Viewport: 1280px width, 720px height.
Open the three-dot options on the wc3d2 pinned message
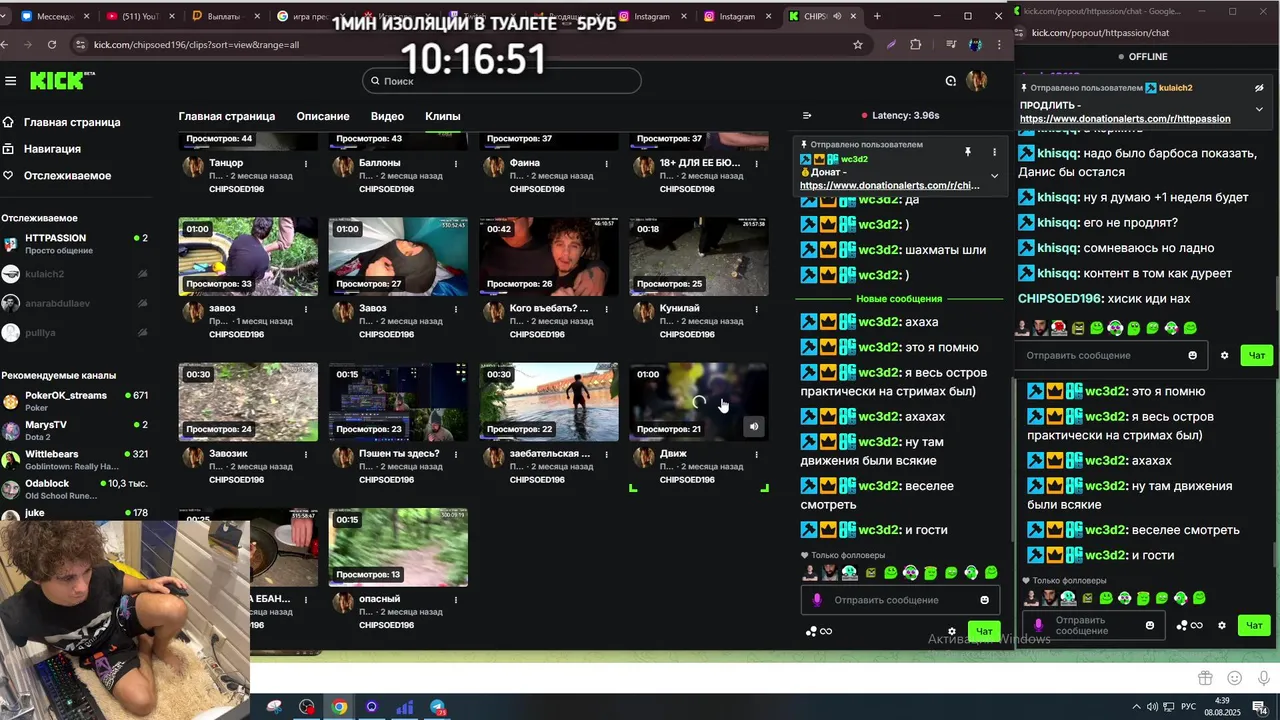point(994,152)
